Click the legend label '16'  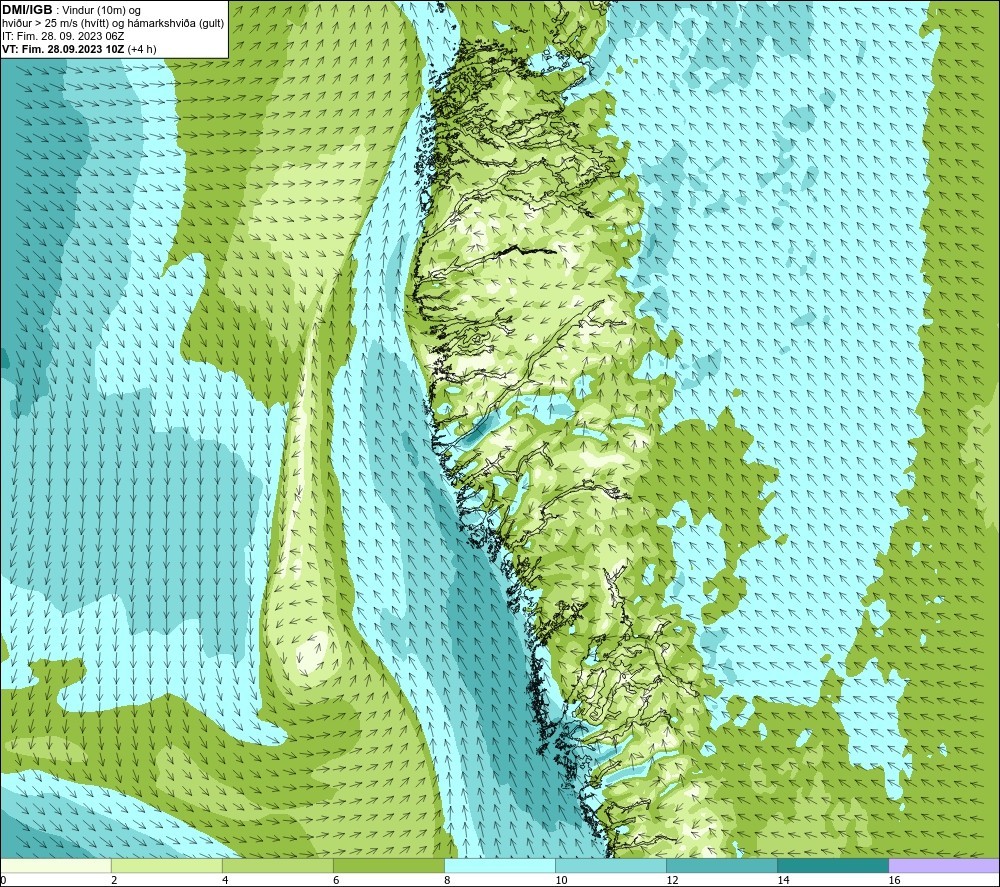[894, 881]
